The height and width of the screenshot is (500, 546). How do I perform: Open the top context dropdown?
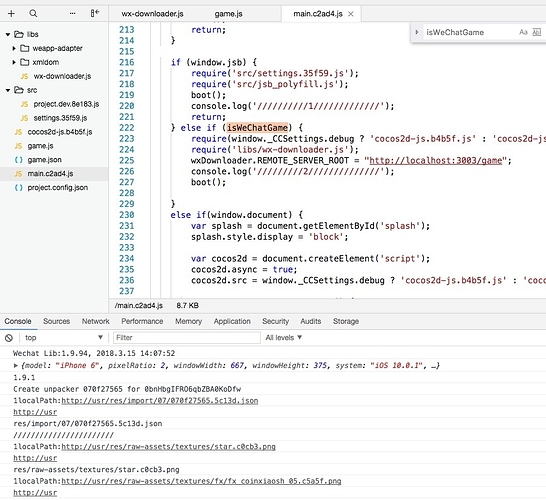click(64, 338)
